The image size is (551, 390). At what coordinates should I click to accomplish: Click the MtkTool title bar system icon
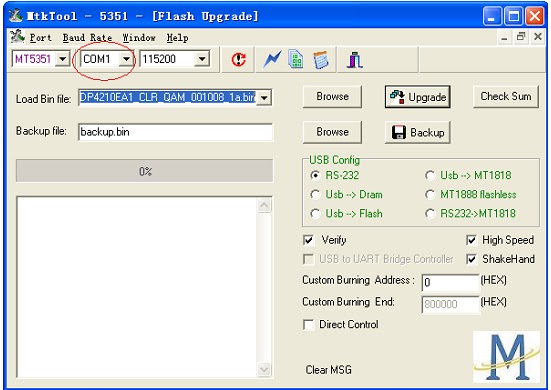pyautogui.click(x=15, y=15)
